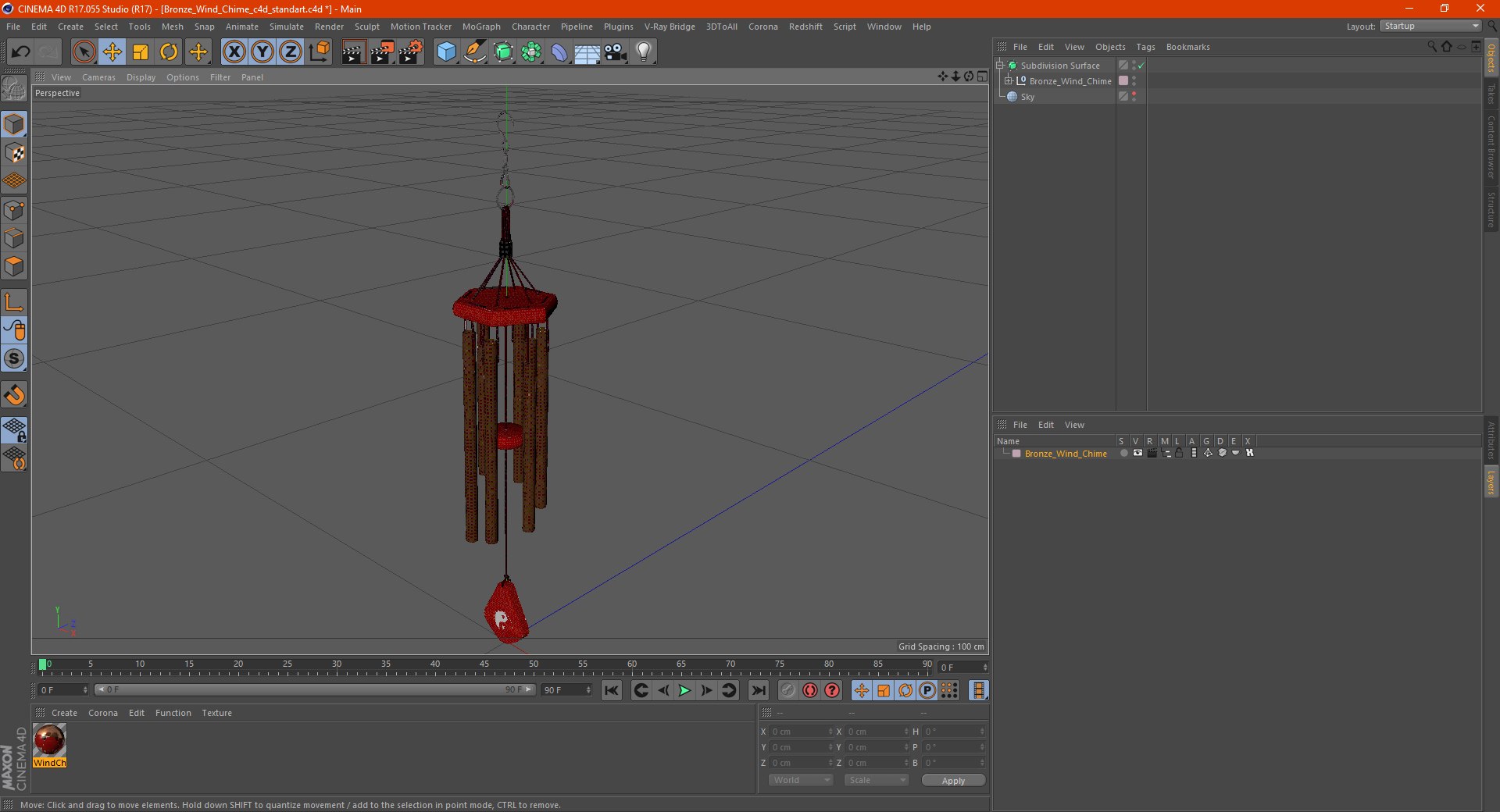Screen dimensions: 1500x812
Task: Toggle Sky object visibility dots
Action: point(1134,97)
